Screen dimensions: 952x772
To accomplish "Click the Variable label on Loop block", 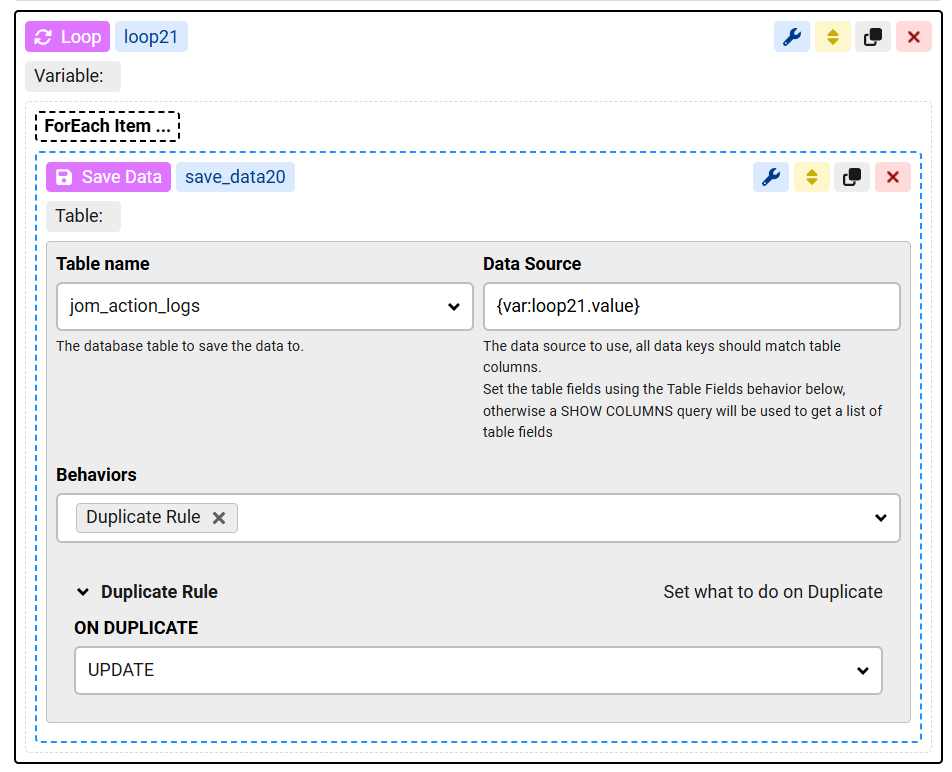I will pos(72,76).
